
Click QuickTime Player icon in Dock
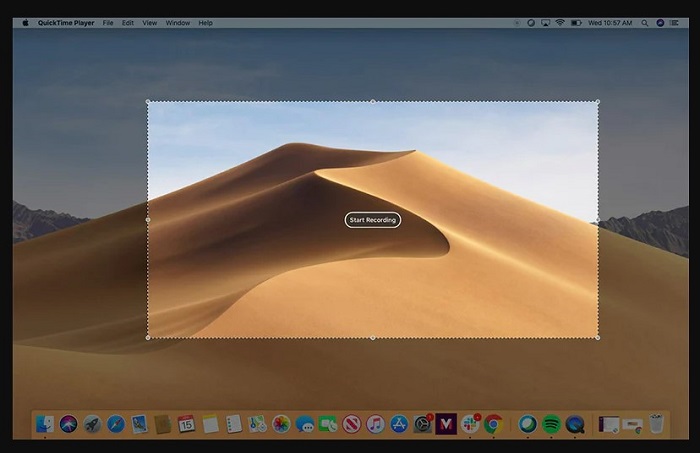pyautogui.click(x=575, y=424)
